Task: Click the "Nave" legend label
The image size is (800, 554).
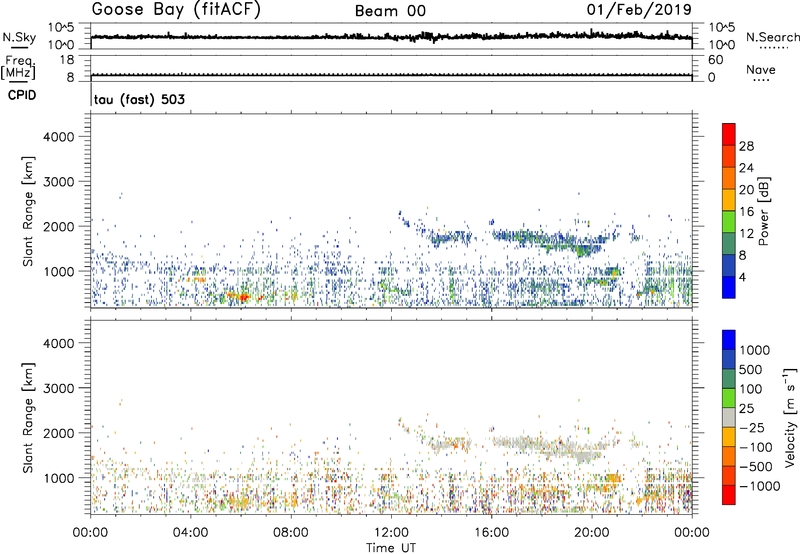Action: 761,70
